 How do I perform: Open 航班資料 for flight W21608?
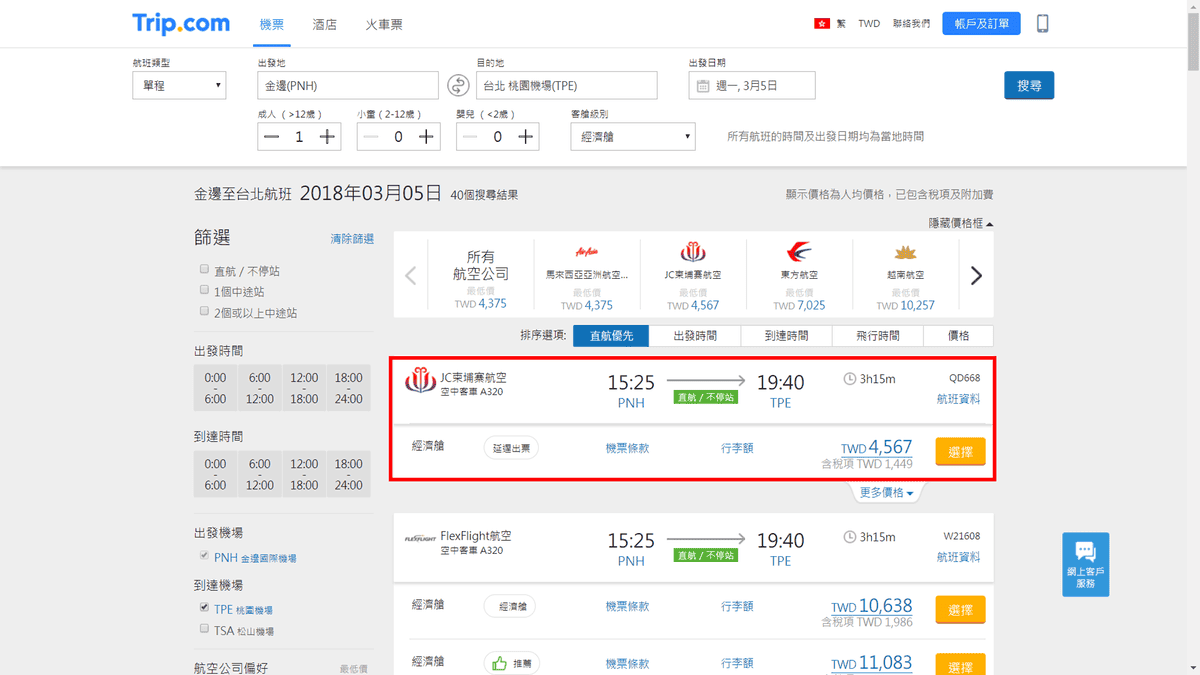[958, 557]
